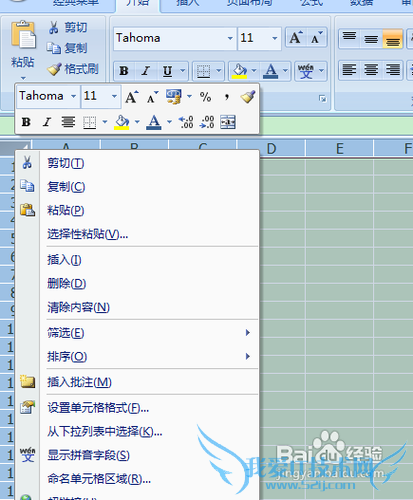Open the ribbon font name dropdown (Tahoma)
Viewport: 413px width, 500px height.
[230, 38]
